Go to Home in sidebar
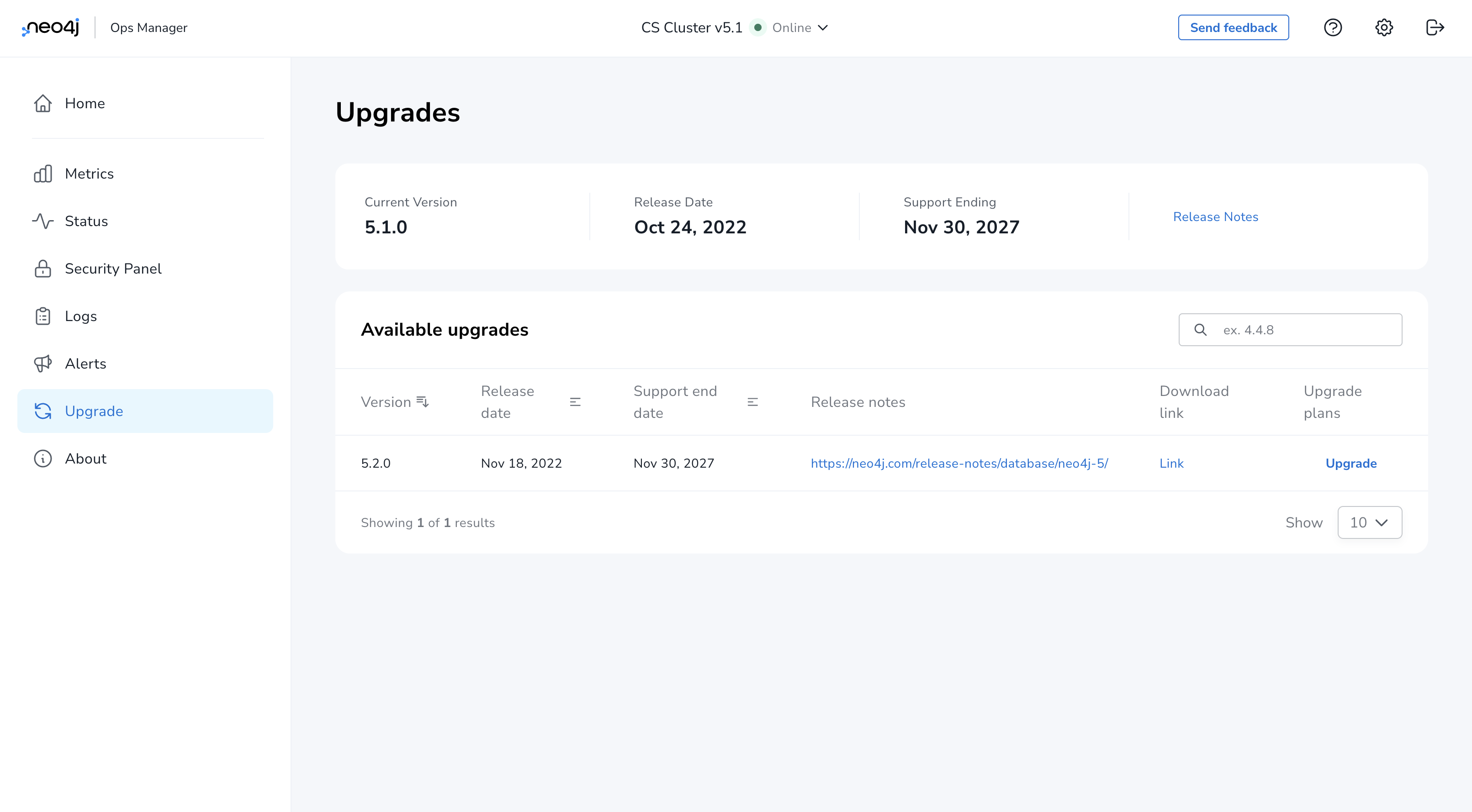 pos(145,103)
